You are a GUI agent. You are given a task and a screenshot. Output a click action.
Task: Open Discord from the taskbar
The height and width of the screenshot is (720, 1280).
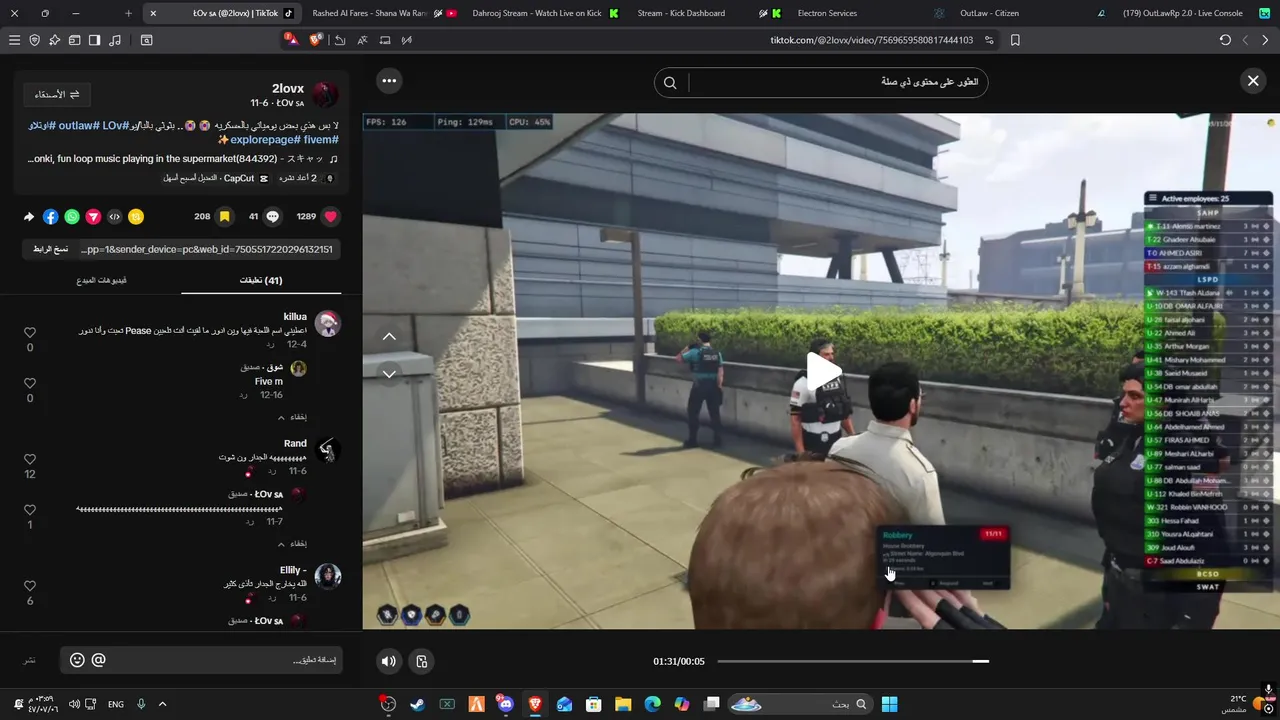pos(506,704)
